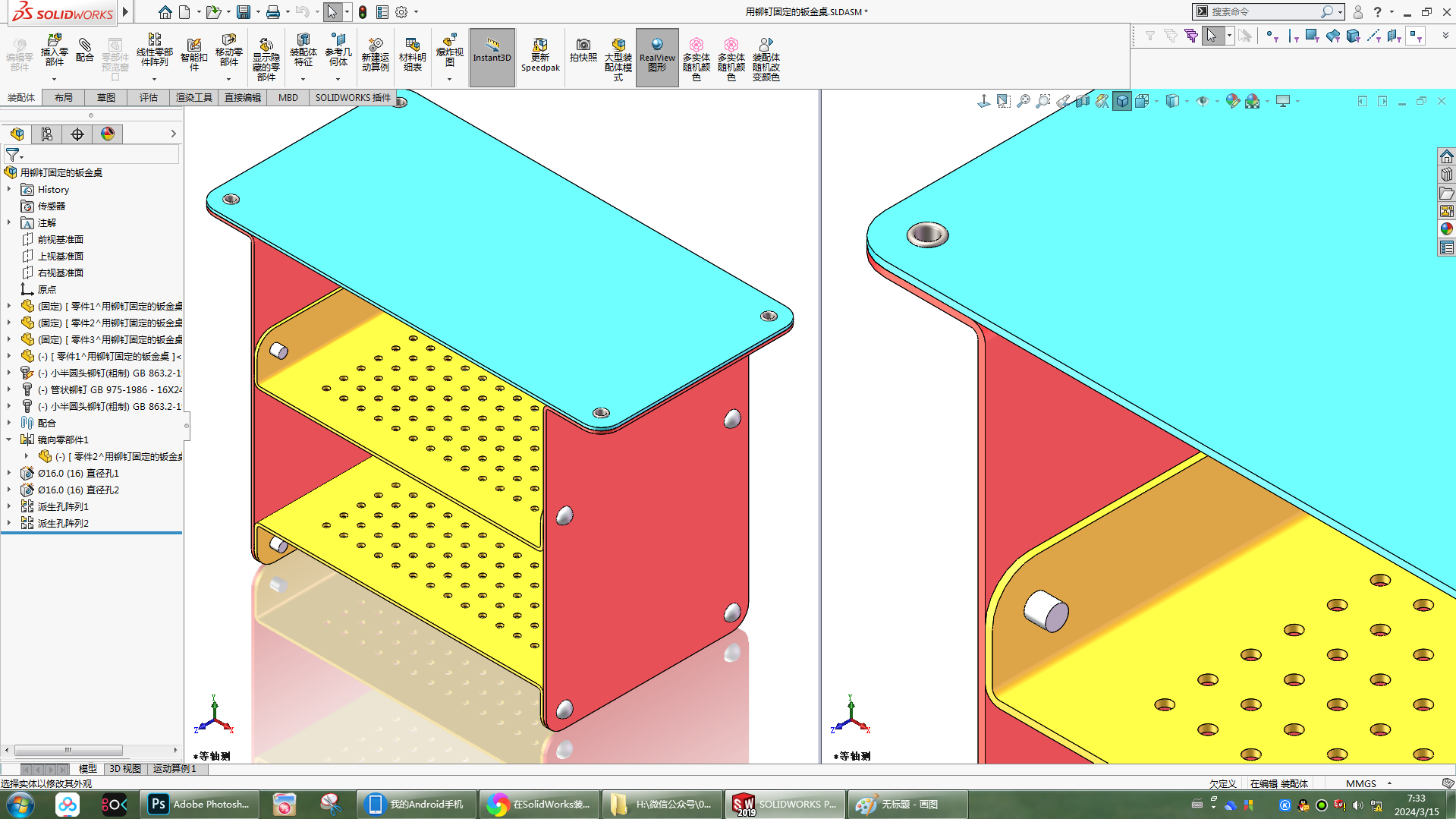Take a Snapshot (拍快照)

(x=583, y=51)
